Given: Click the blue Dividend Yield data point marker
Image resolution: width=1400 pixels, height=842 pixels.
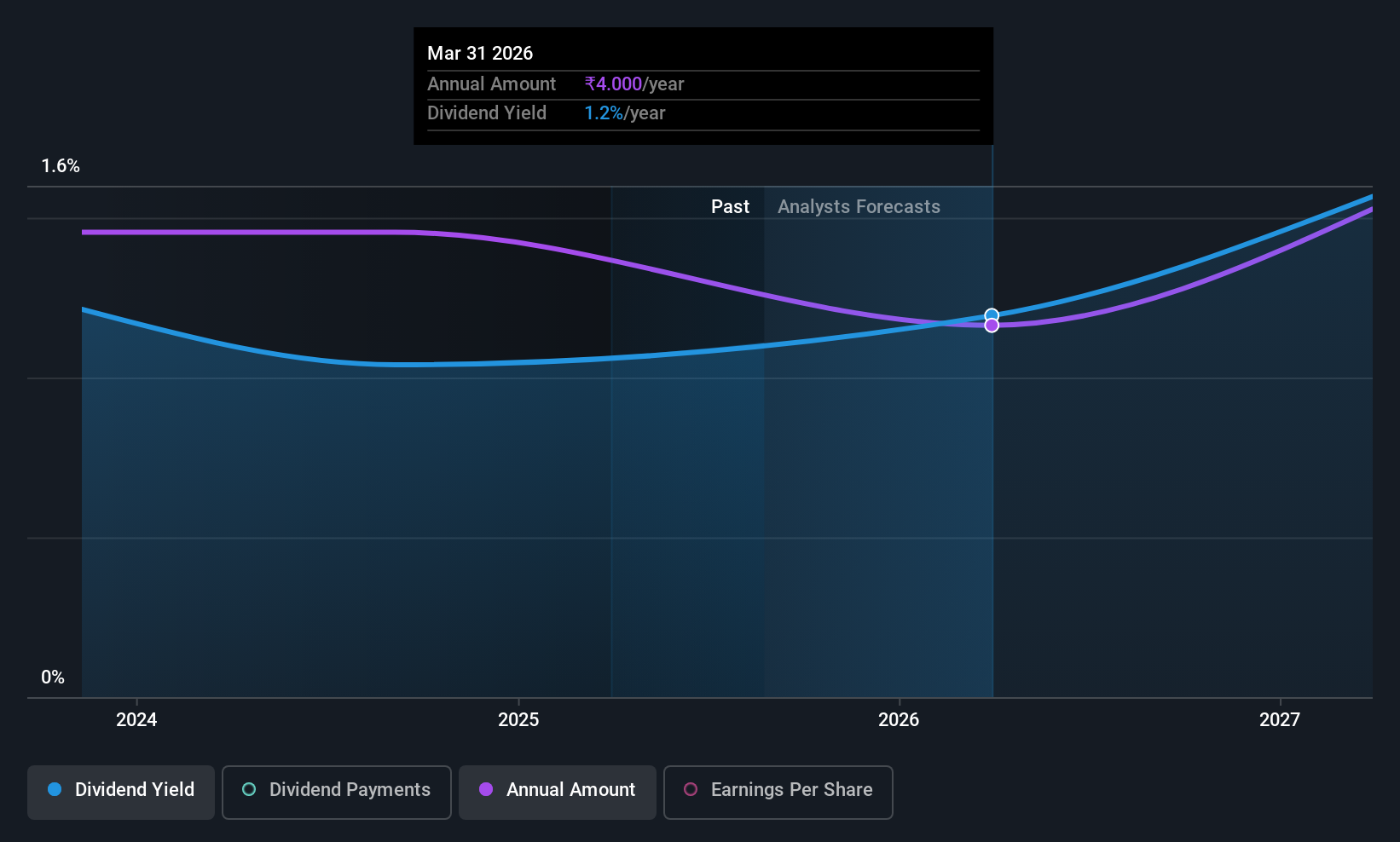Looking at the screenshot, I should (x=992, y=315).
